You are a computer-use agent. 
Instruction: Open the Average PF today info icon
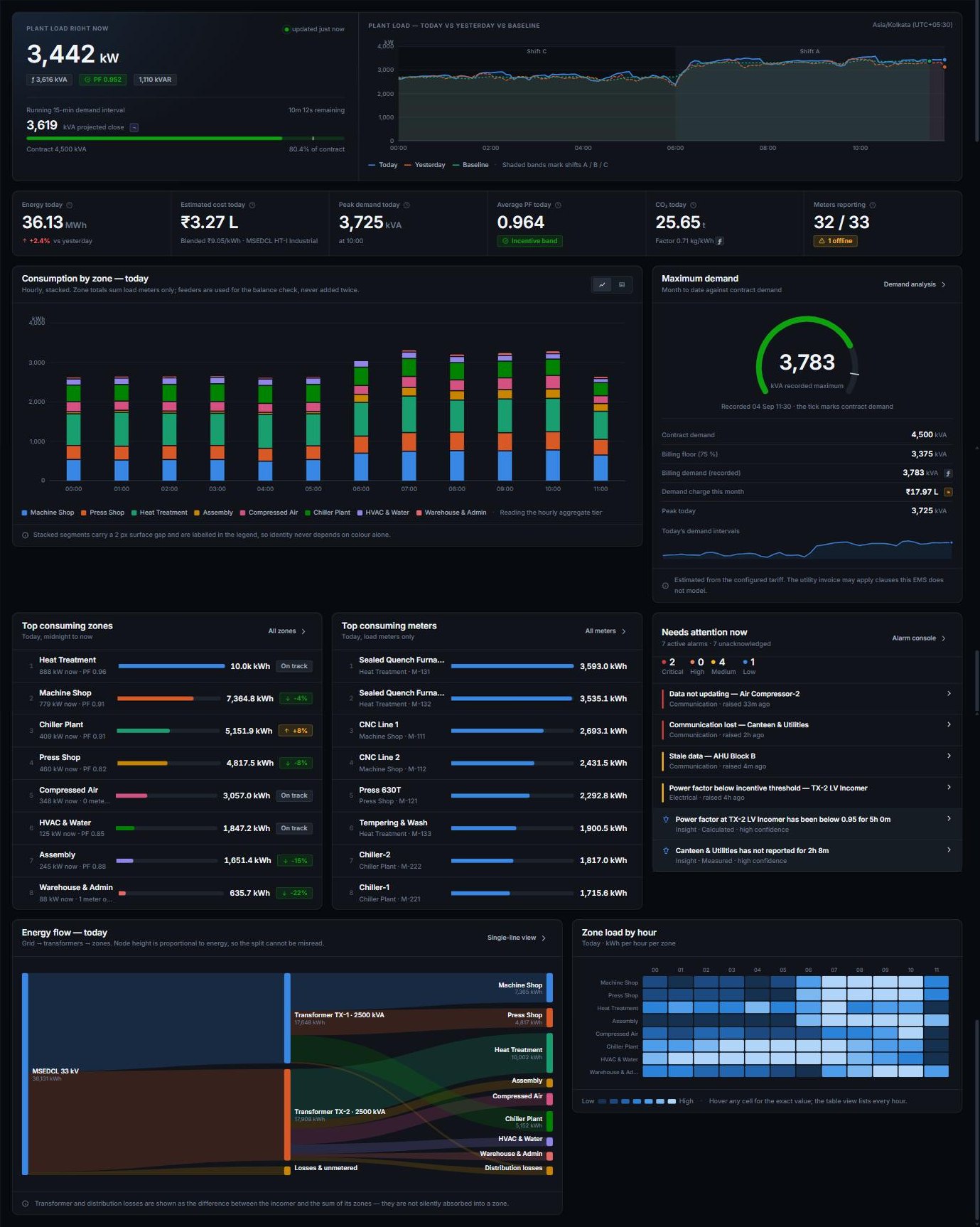tap(558, 205)
